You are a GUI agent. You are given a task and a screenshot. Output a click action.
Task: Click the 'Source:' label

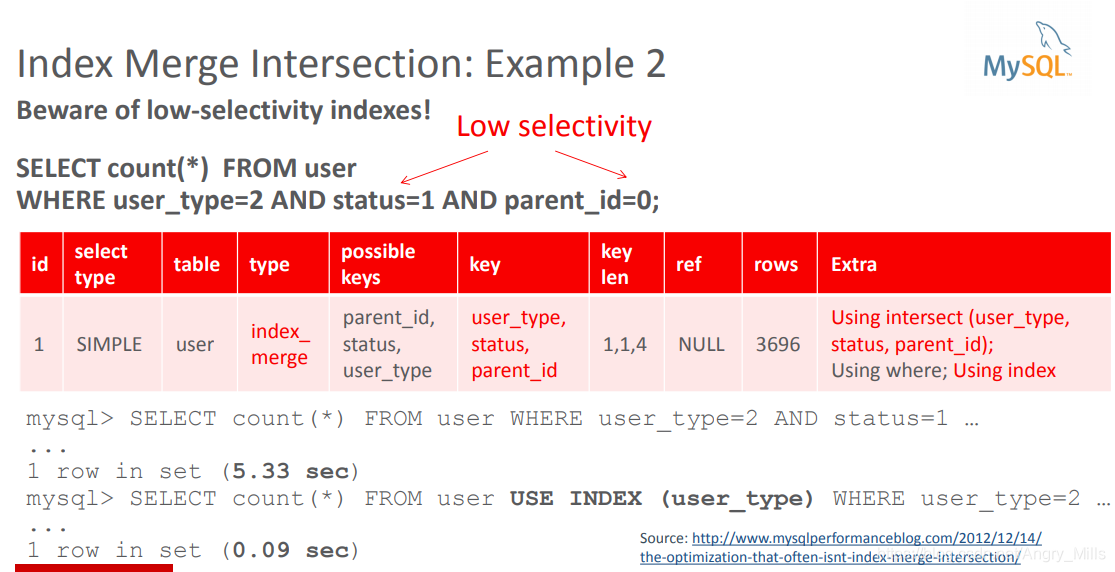663,539
